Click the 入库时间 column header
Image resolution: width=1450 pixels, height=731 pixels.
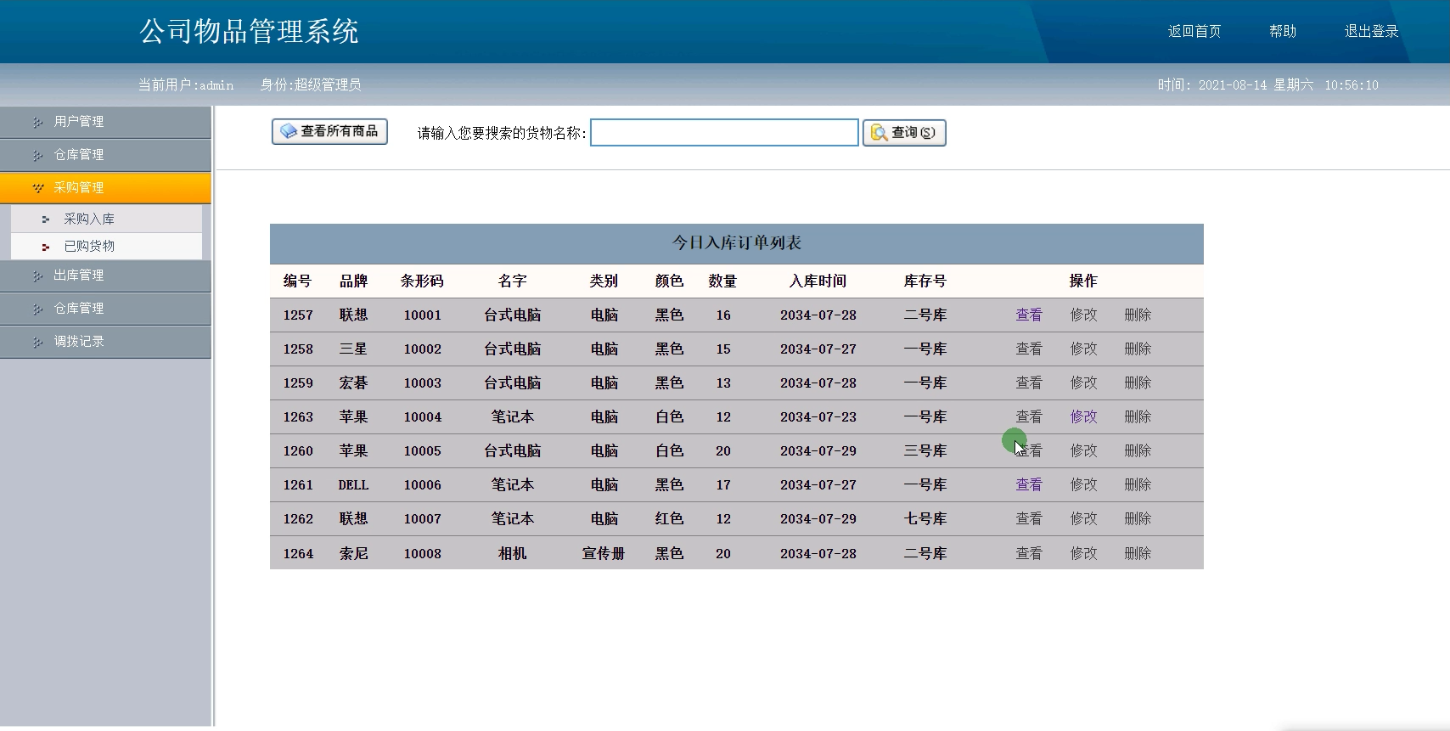point(818,281)
